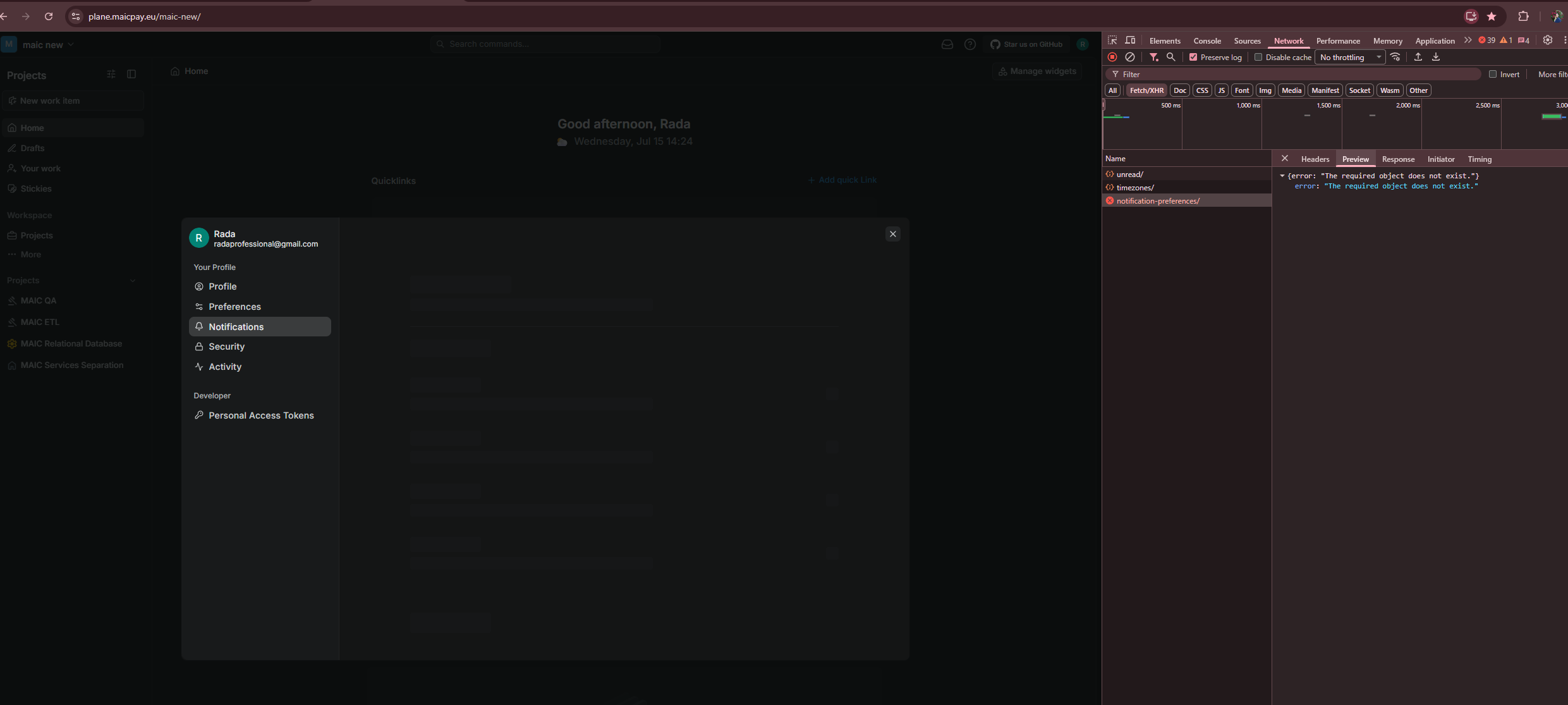Switch to the Console tab
1568x705 pixels.
(x=1207, y=40)
